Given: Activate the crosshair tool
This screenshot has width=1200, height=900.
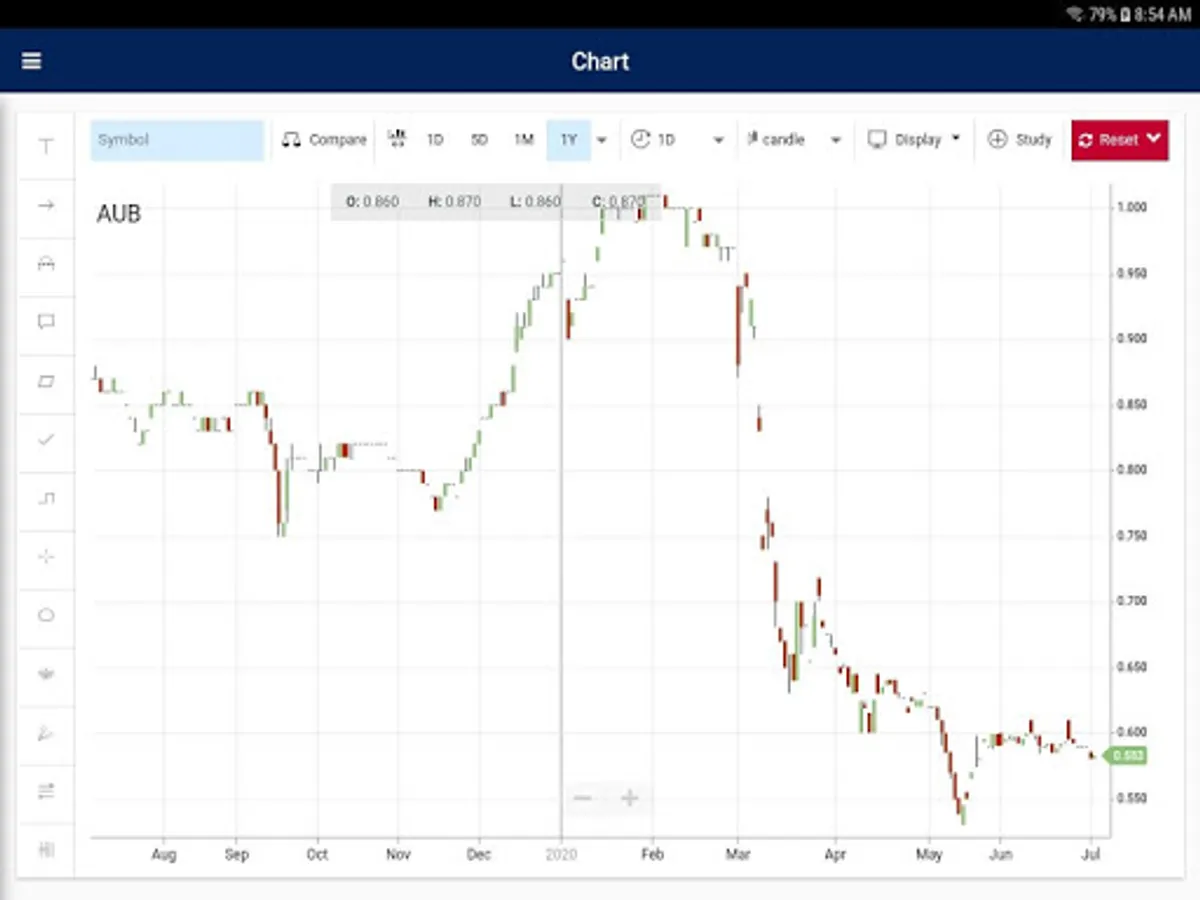Looking at the screenshot, I should click(x=46, y=557).
